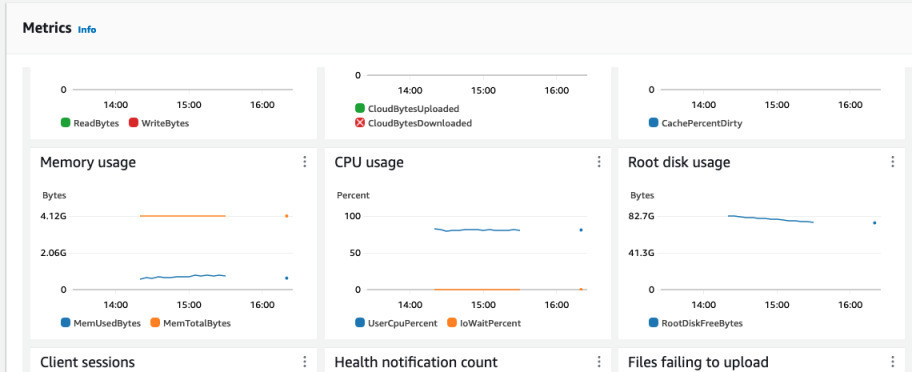Toggle the CachePercentDirty legend swatch
This screenshot has width=912, height=372.
[x=654, y=123]
